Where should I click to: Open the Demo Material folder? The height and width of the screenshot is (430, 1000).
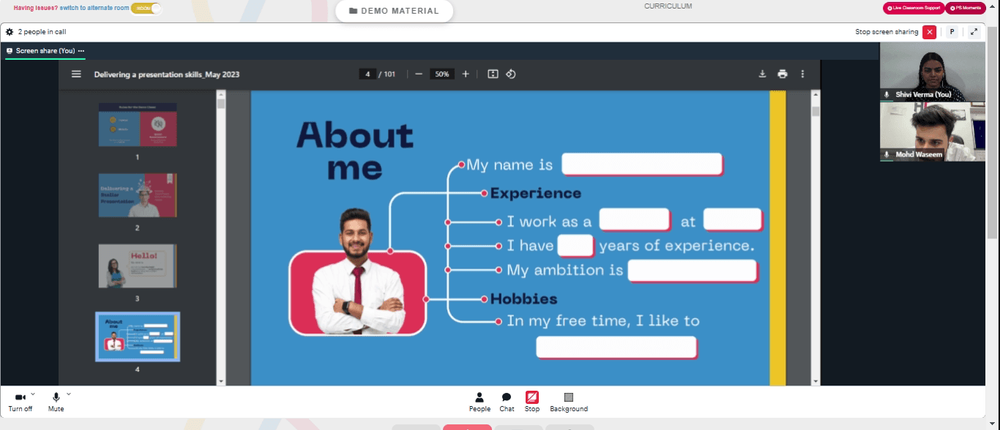(x=394, y=11)
